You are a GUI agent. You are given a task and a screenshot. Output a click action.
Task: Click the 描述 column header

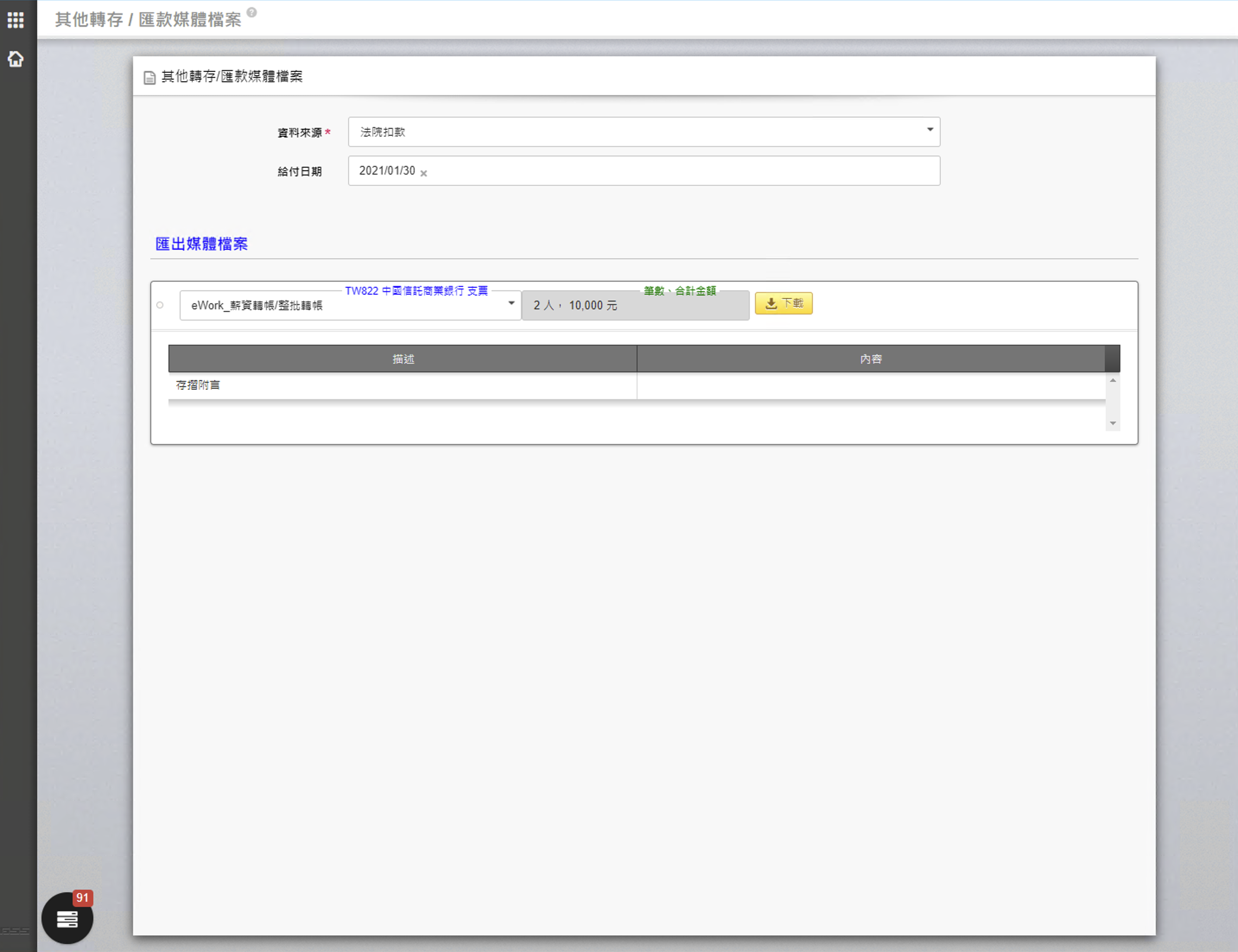tap(403, 359)
